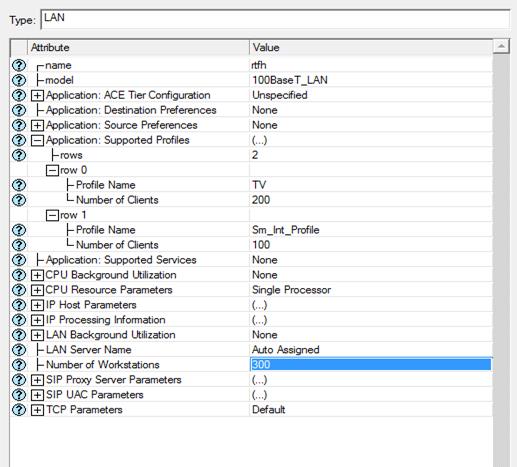This screenshot has width=517, height=467.
Task: Open help icon for TCP Parameters
Action: (19, 410)
